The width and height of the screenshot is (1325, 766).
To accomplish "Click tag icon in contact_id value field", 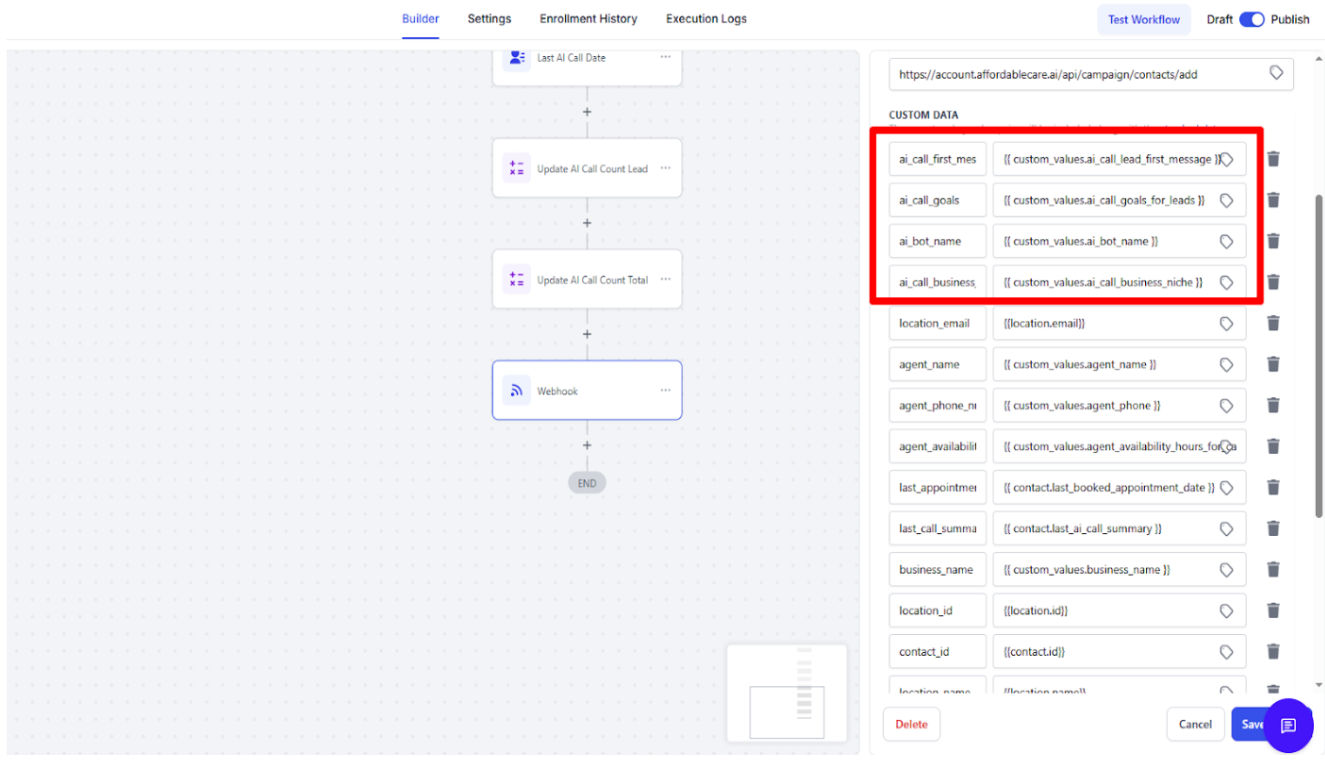I will point(1226,652).
